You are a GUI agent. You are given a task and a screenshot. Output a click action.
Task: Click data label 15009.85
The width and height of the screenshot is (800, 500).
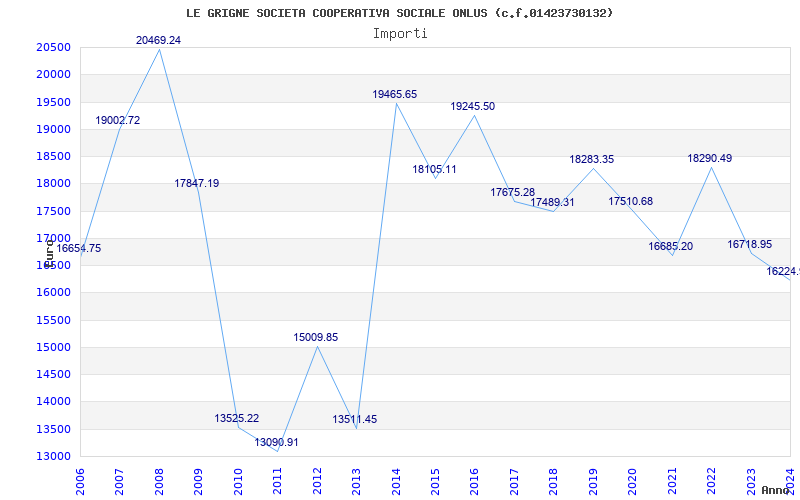pyautogui.click(x=315, y=337)
